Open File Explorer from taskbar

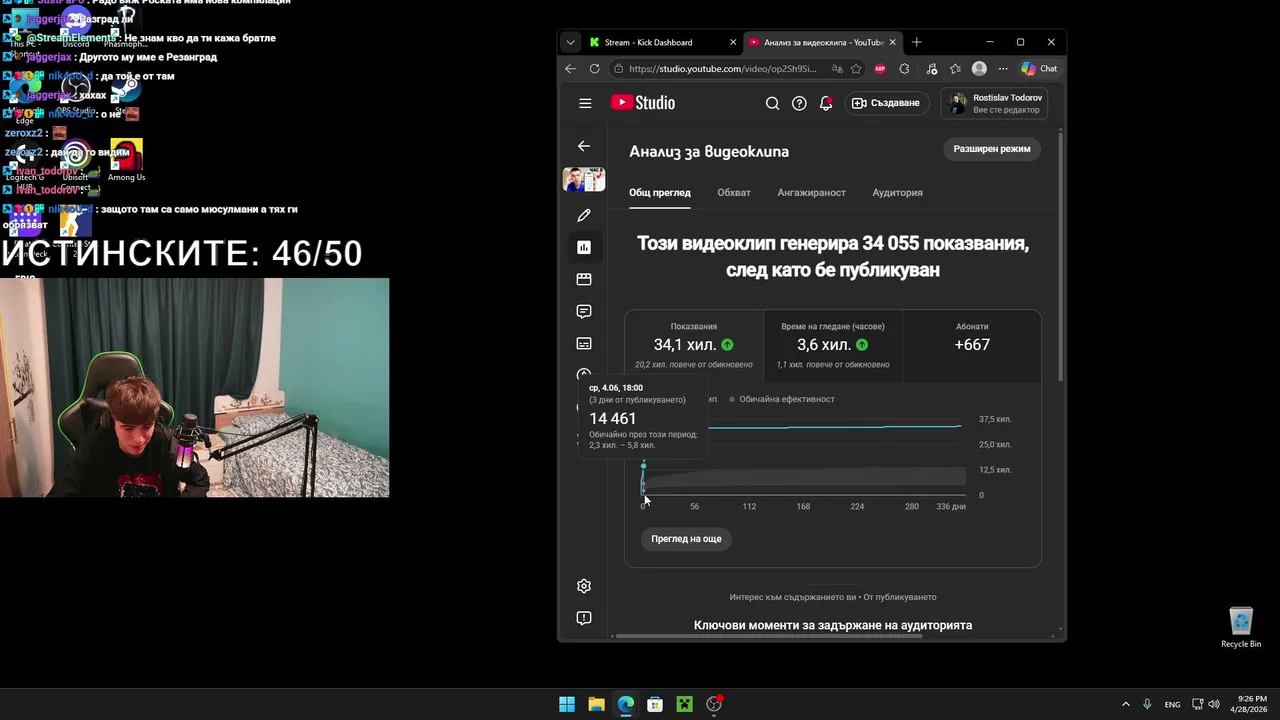[x=596, y=704]
